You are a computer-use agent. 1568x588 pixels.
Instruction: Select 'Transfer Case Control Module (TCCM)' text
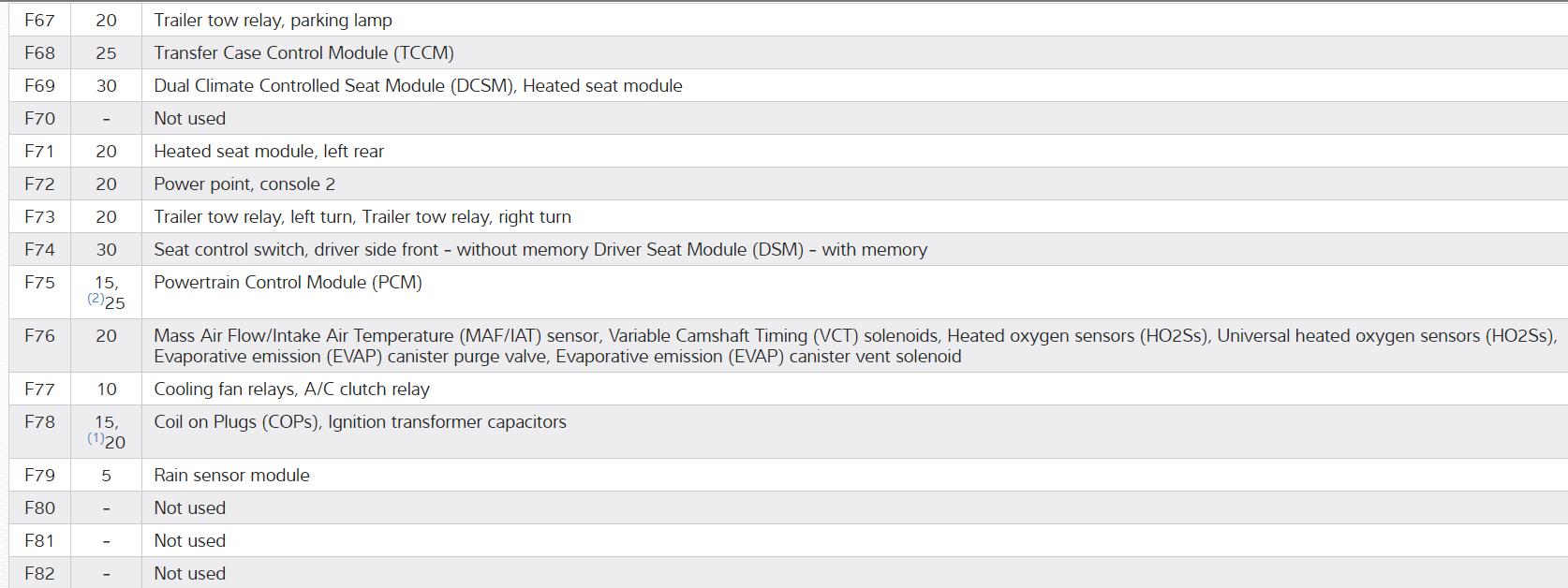tap(303, 53)
